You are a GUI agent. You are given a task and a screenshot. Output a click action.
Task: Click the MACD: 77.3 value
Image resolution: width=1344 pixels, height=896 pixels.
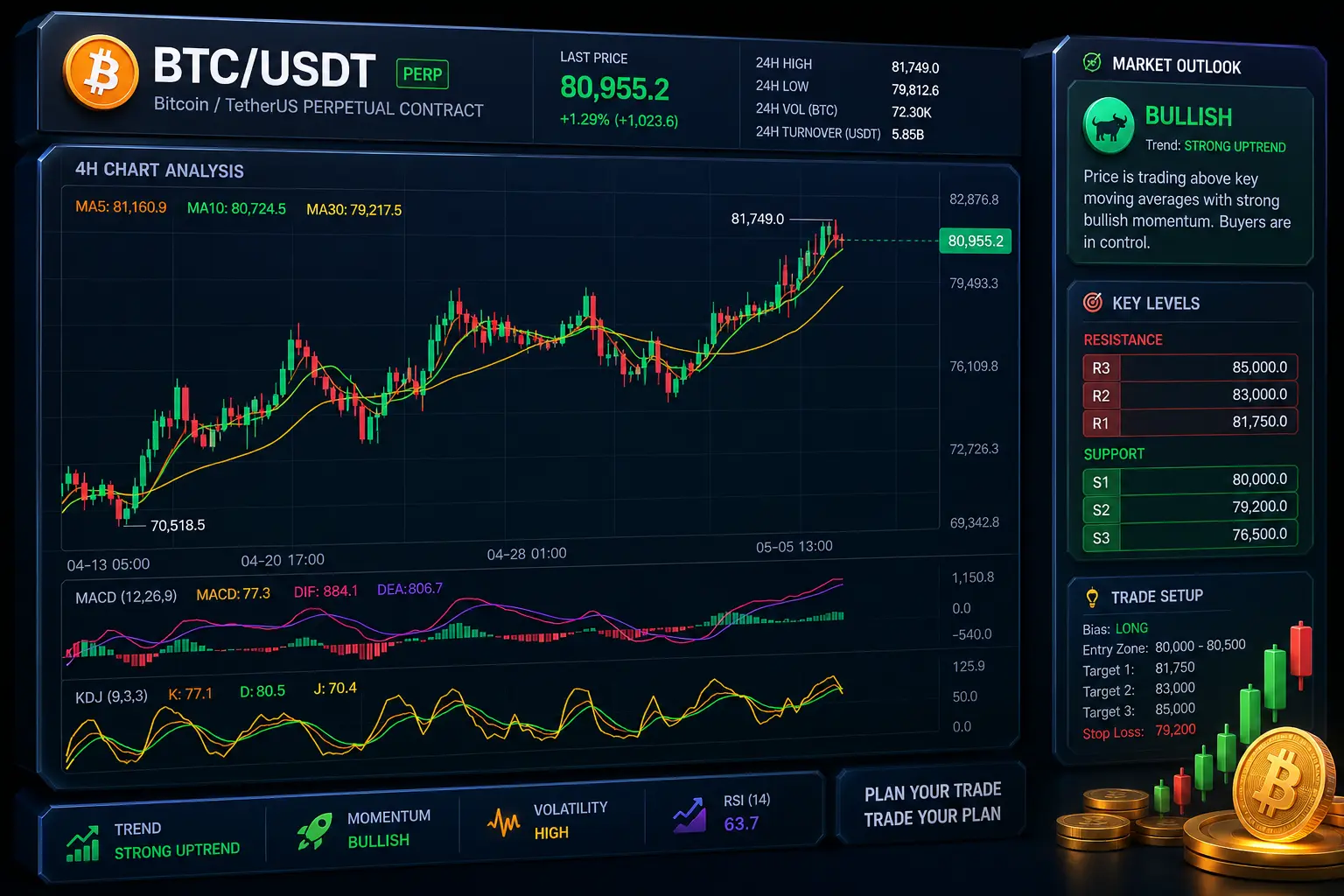coord(233,594)
